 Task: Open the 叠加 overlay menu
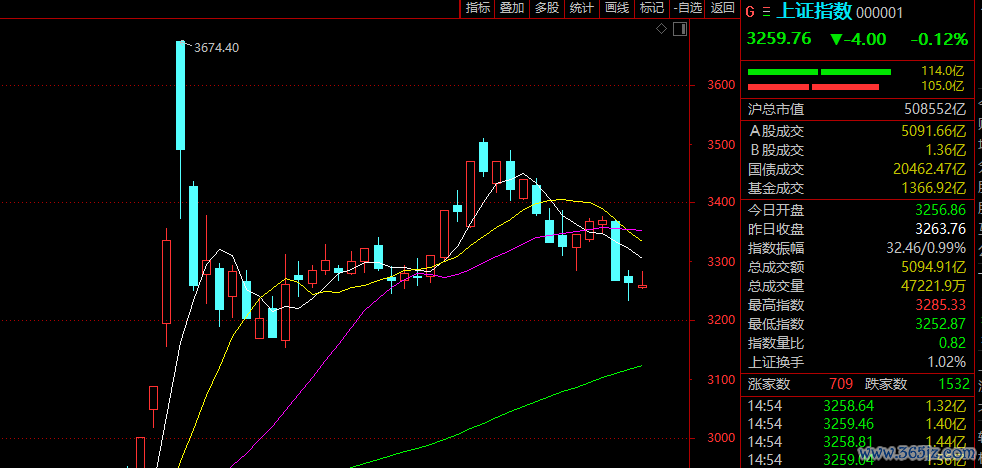point(512,8)
